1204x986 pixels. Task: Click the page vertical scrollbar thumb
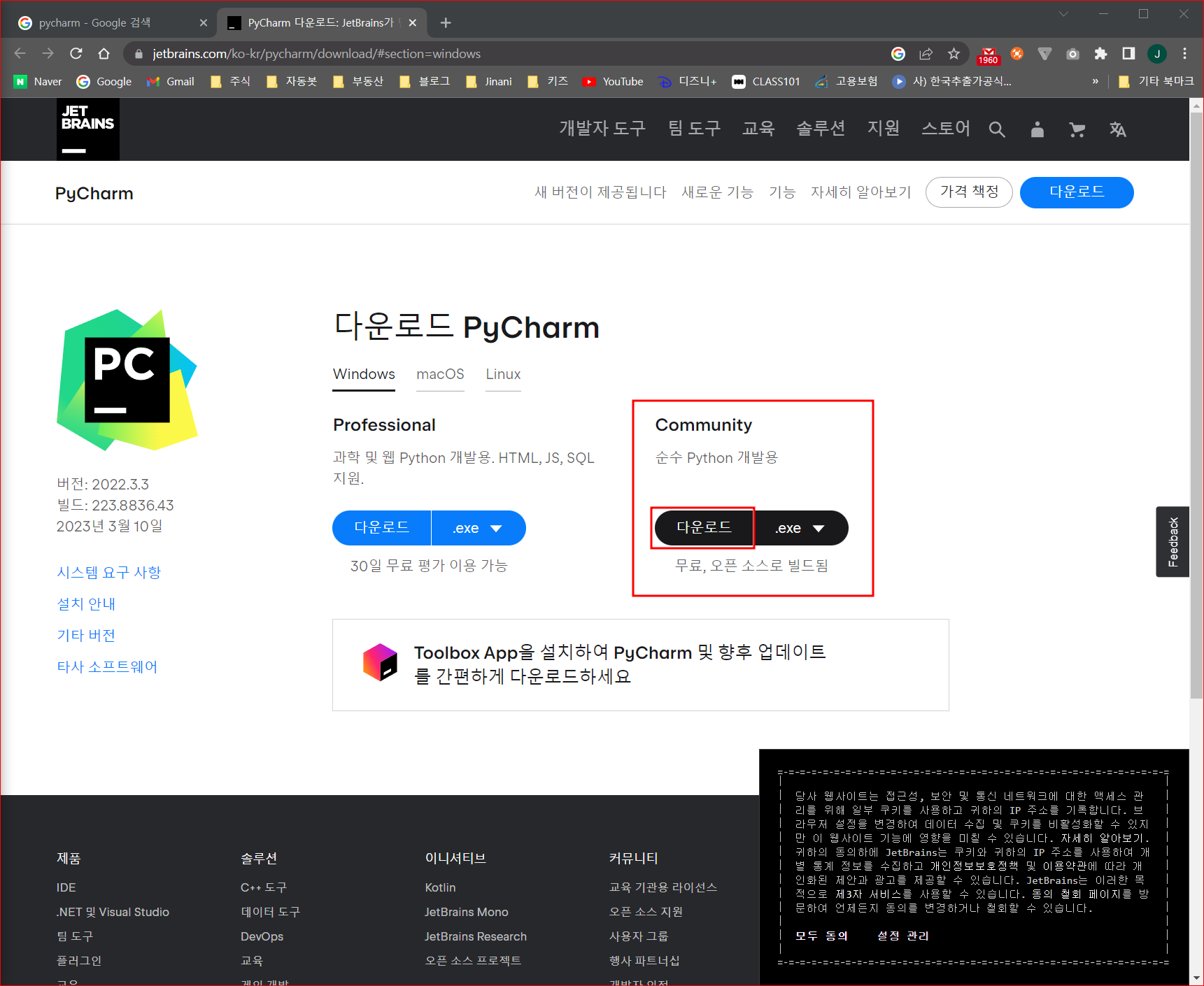pos(1196,406)
